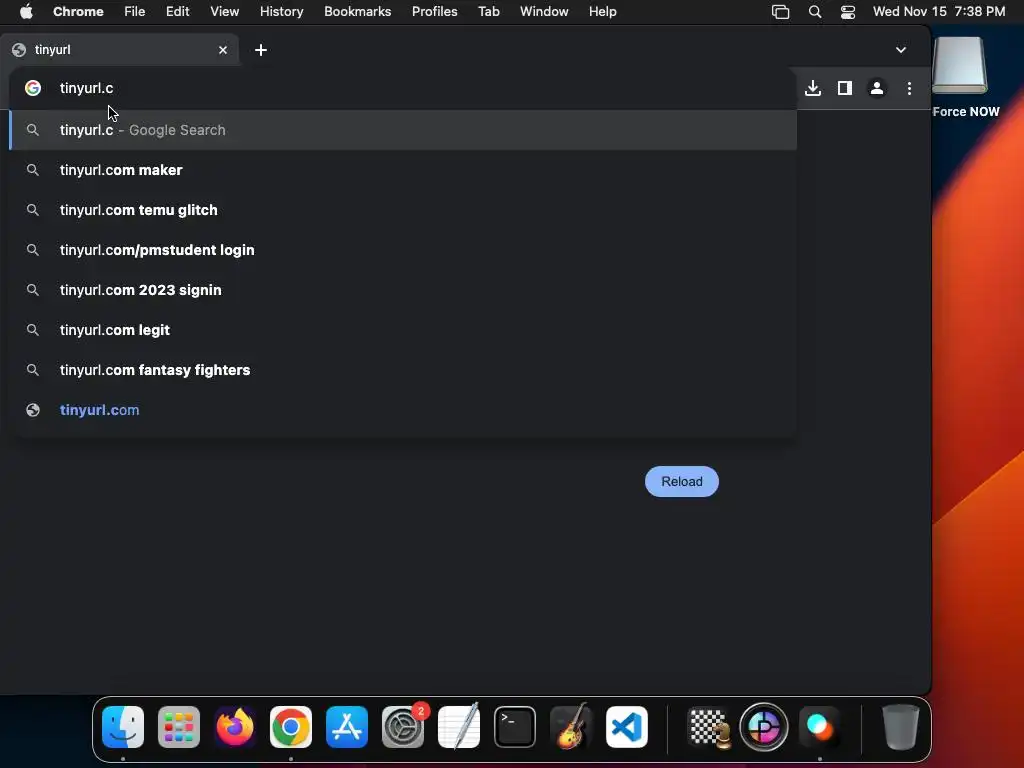Launch Chess from the Dock
Screen dimensions: 1024x768
click(709, 727)
